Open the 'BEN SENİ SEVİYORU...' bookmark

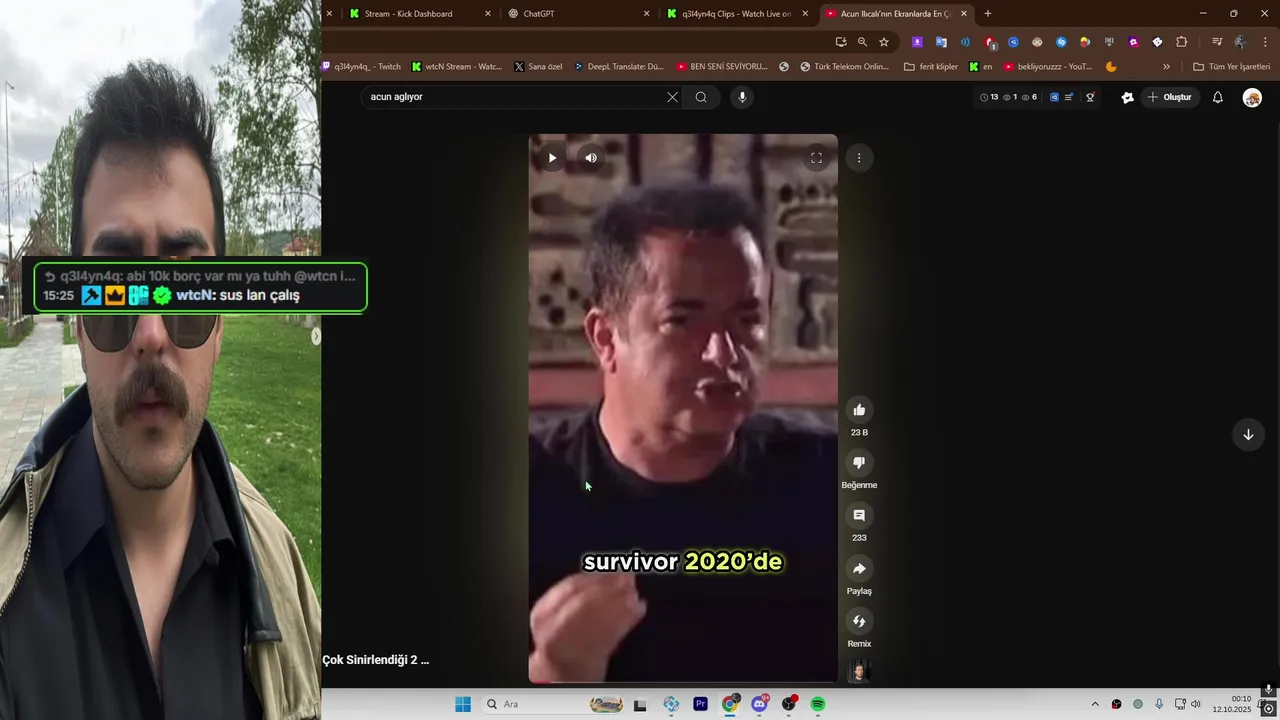(x=722, y=67)
